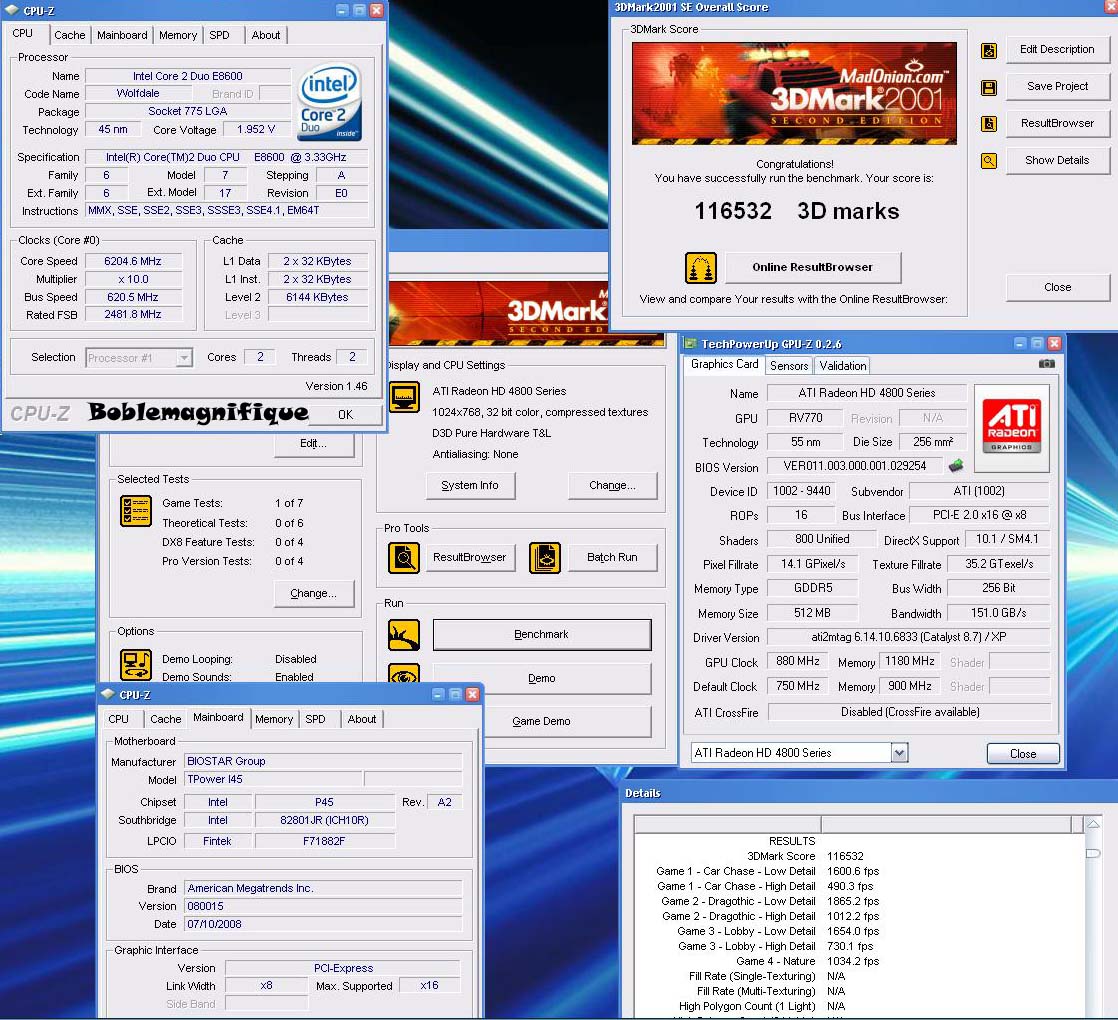The height and width of the screenshot is (1020, 1118).
Task: Click the Edit... button in 3DMark
Action: [313, 443]
